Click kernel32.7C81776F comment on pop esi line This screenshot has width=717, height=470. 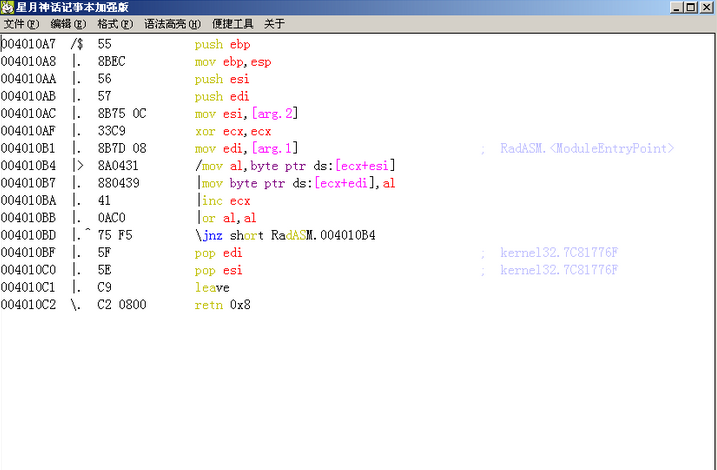559,270
